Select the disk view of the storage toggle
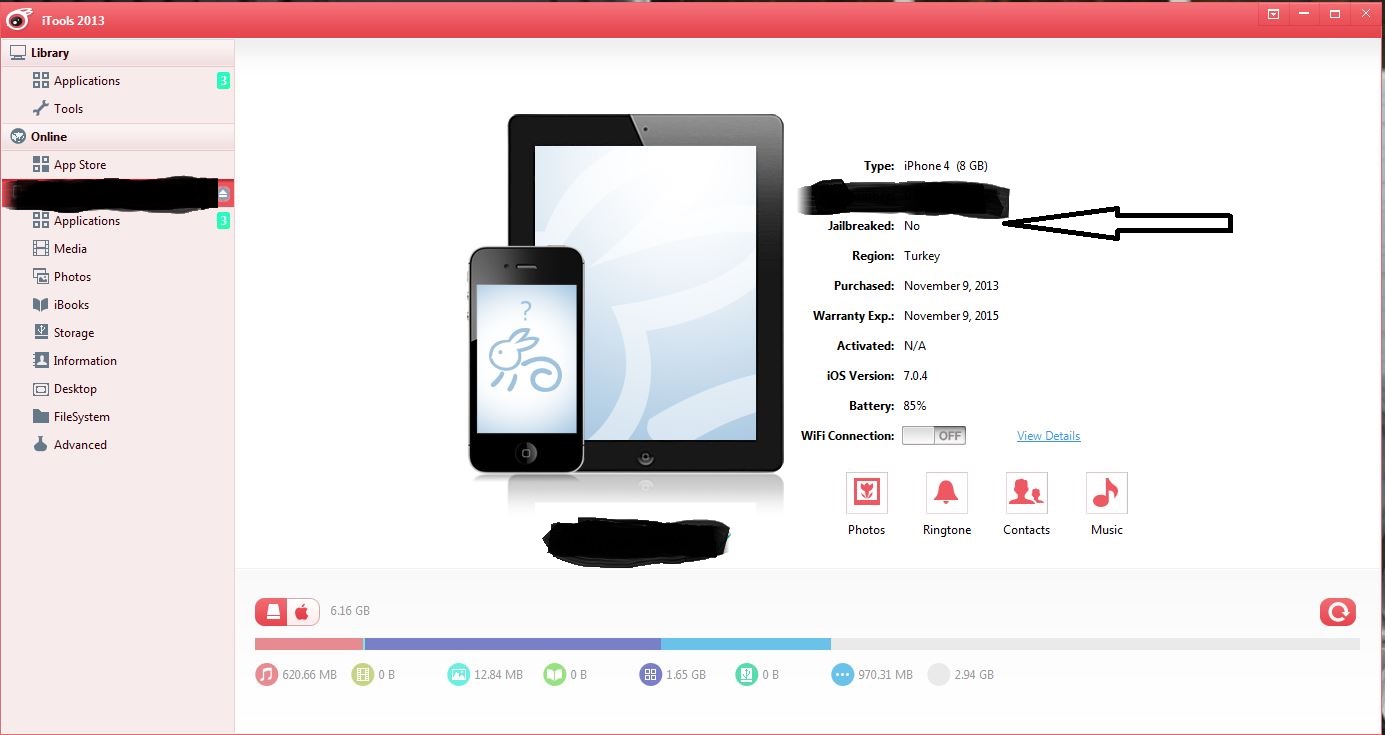The width and height of the screenshot is (1385, 735). 272,612
